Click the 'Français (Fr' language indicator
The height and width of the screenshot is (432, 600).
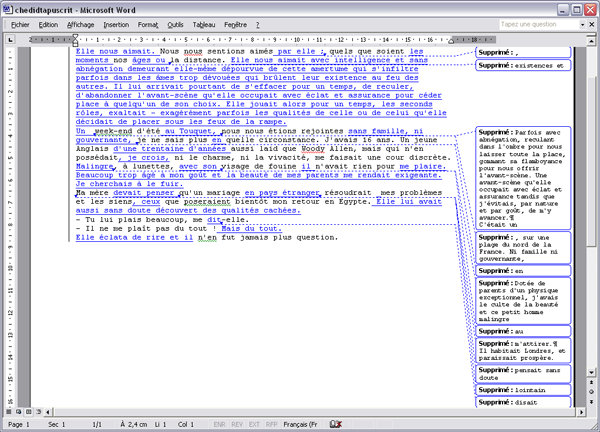pos(300,424)
